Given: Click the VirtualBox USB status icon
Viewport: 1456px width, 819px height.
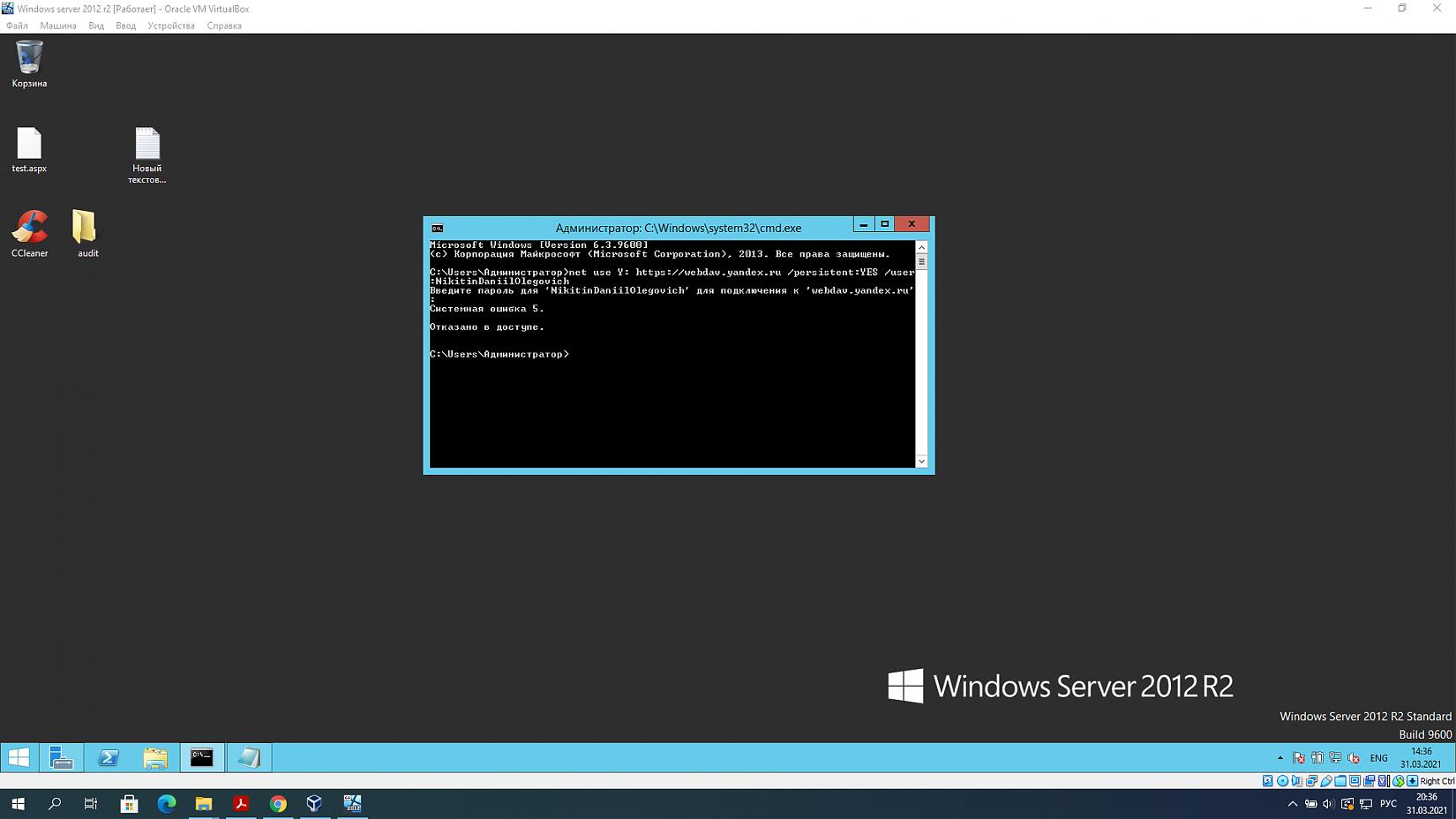Looking at the screenshot, I should (1326, 781).
